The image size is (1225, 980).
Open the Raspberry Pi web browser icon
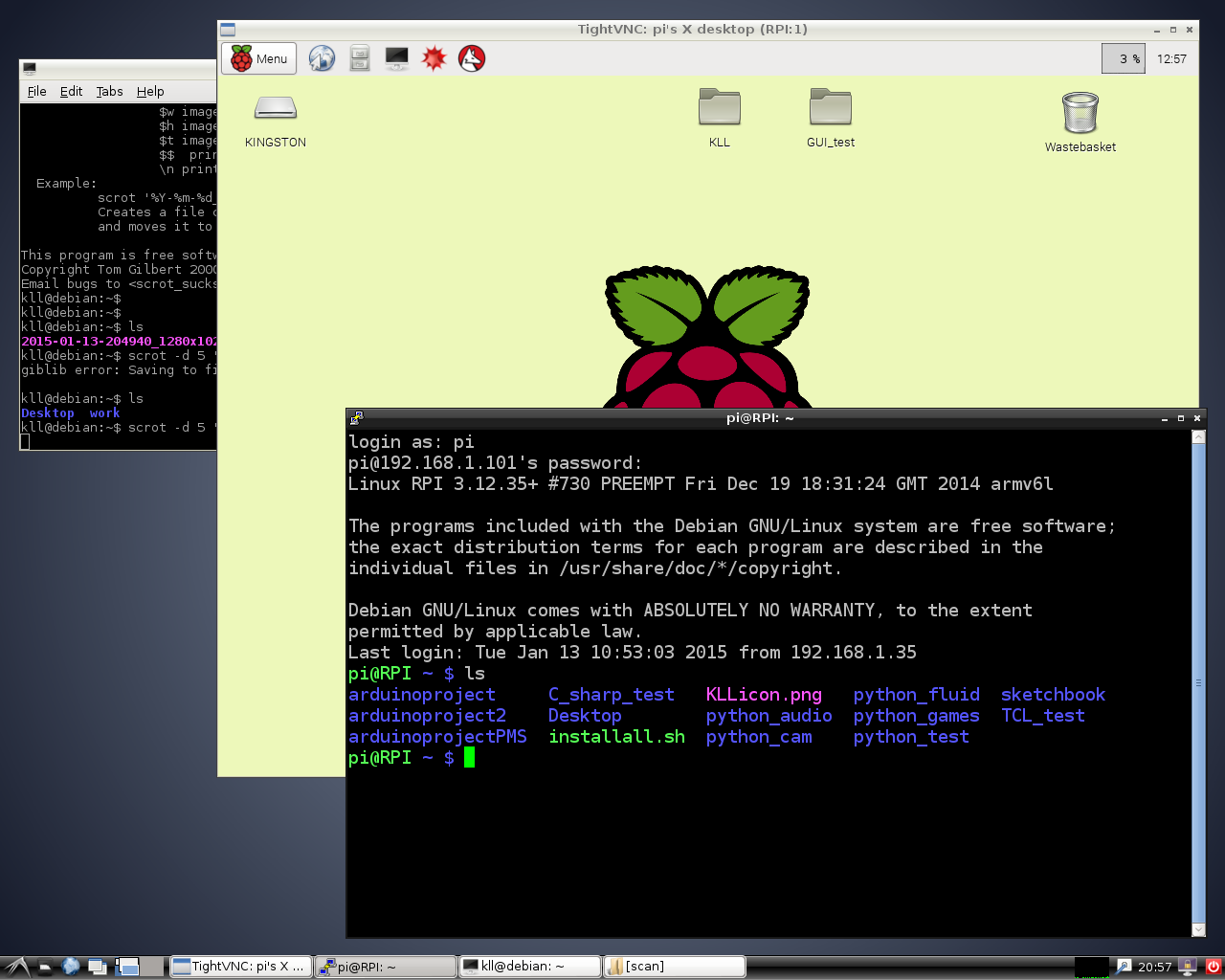pos(322,58)
